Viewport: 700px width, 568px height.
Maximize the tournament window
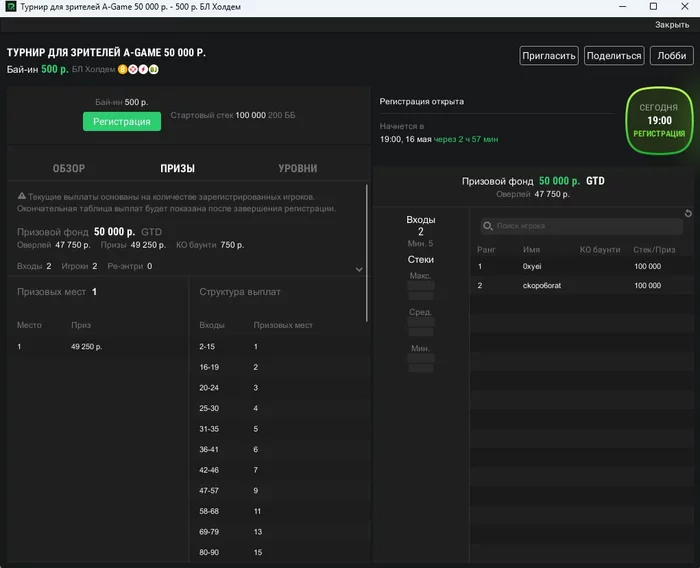click(653, 6)
